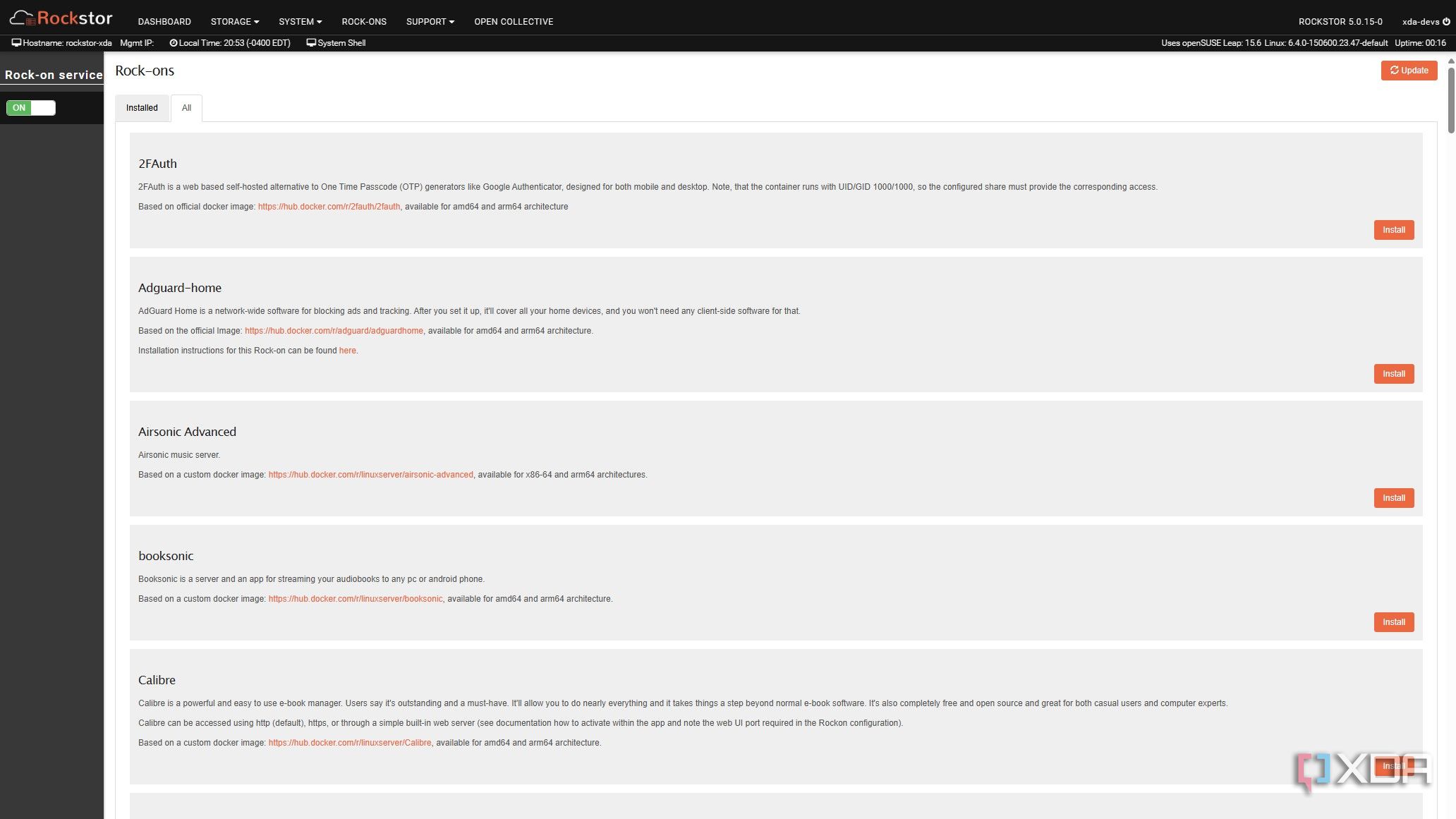This screenshot has width=1456, height=819.
Task: Install the booksonic Rock-on
Action: pyautogui.click(x=1394, y=622)
